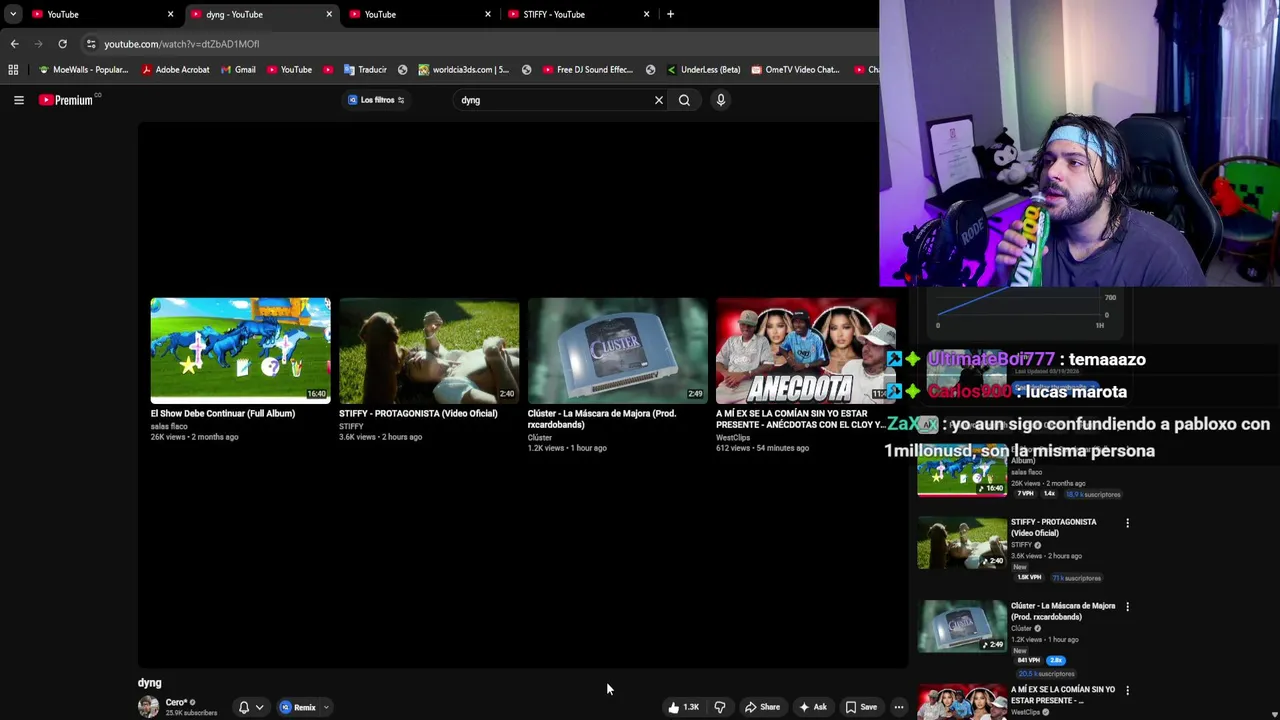Click the search magnifier button
The image size is (1280, 720).
(x=684, y=100)
